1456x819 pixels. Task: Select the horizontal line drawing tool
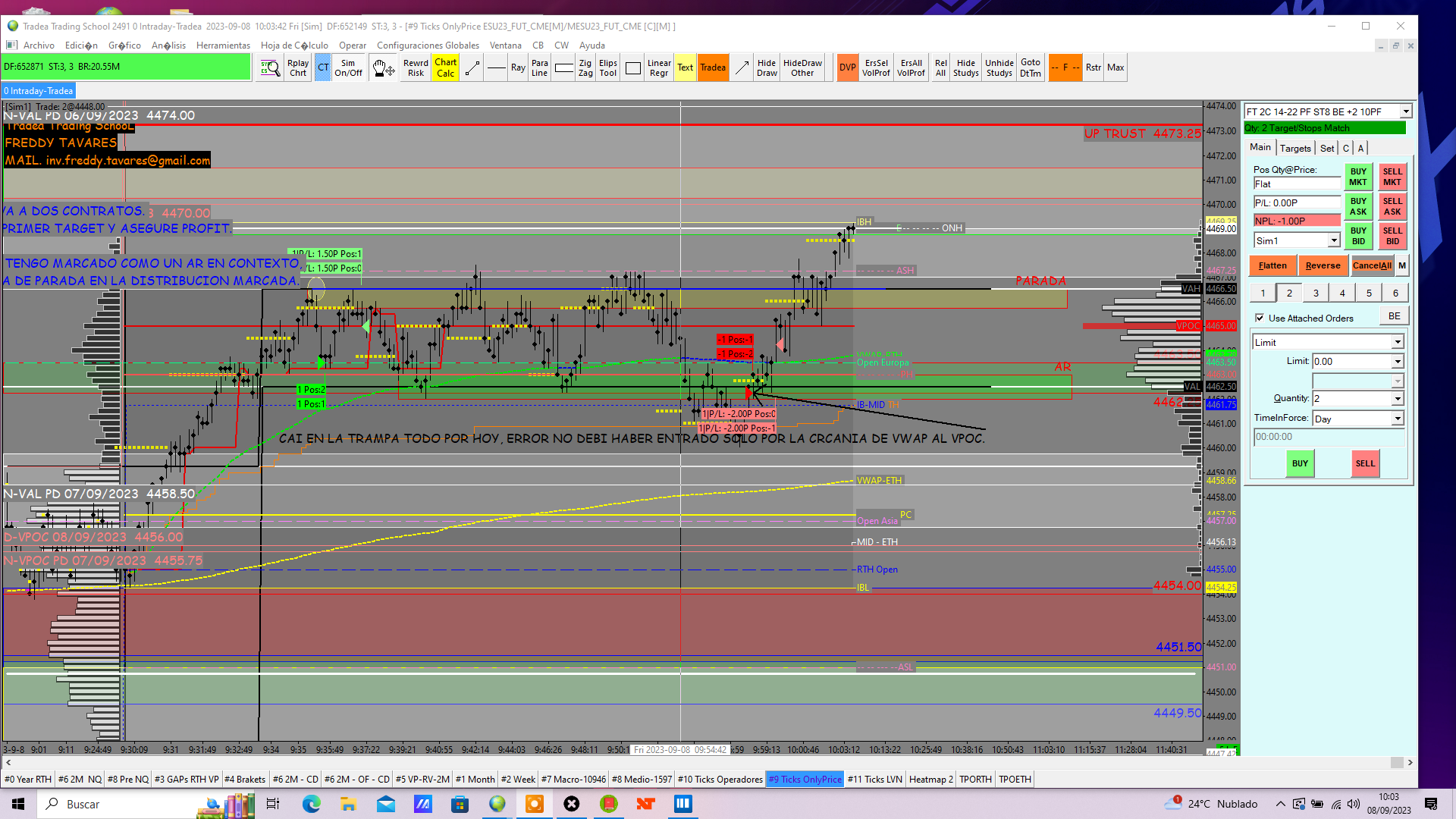pos(496,68)
